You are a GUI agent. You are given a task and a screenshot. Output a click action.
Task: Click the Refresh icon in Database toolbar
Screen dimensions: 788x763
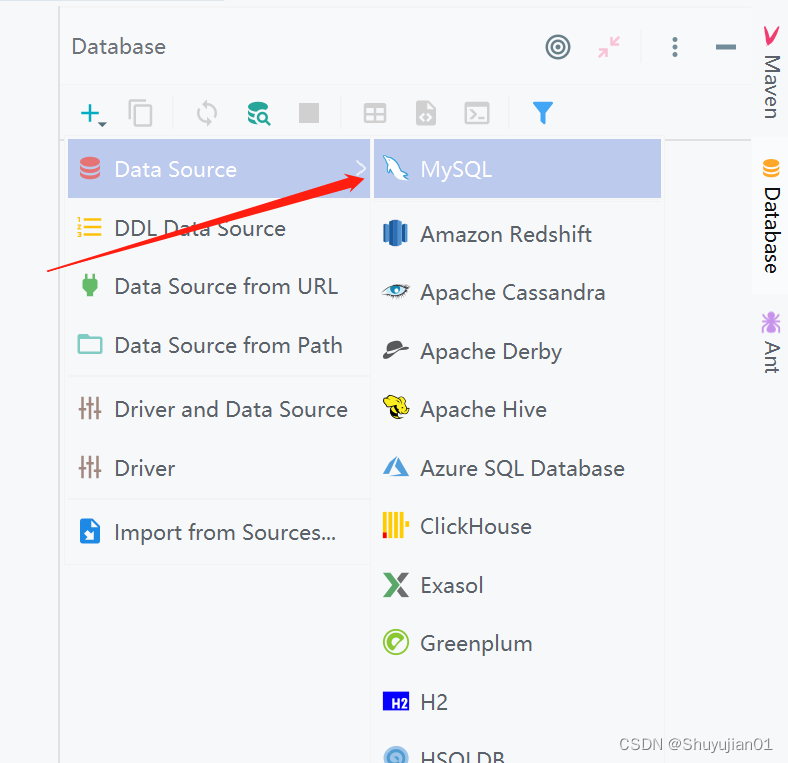coord(207,113)
